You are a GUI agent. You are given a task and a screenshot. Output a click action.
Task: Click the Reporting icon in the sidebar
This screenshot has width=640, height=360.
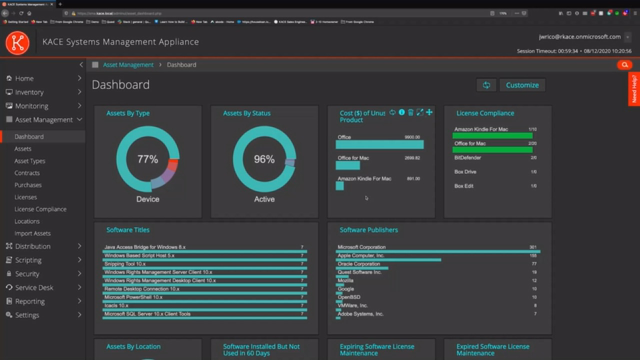tap(9, 301)
